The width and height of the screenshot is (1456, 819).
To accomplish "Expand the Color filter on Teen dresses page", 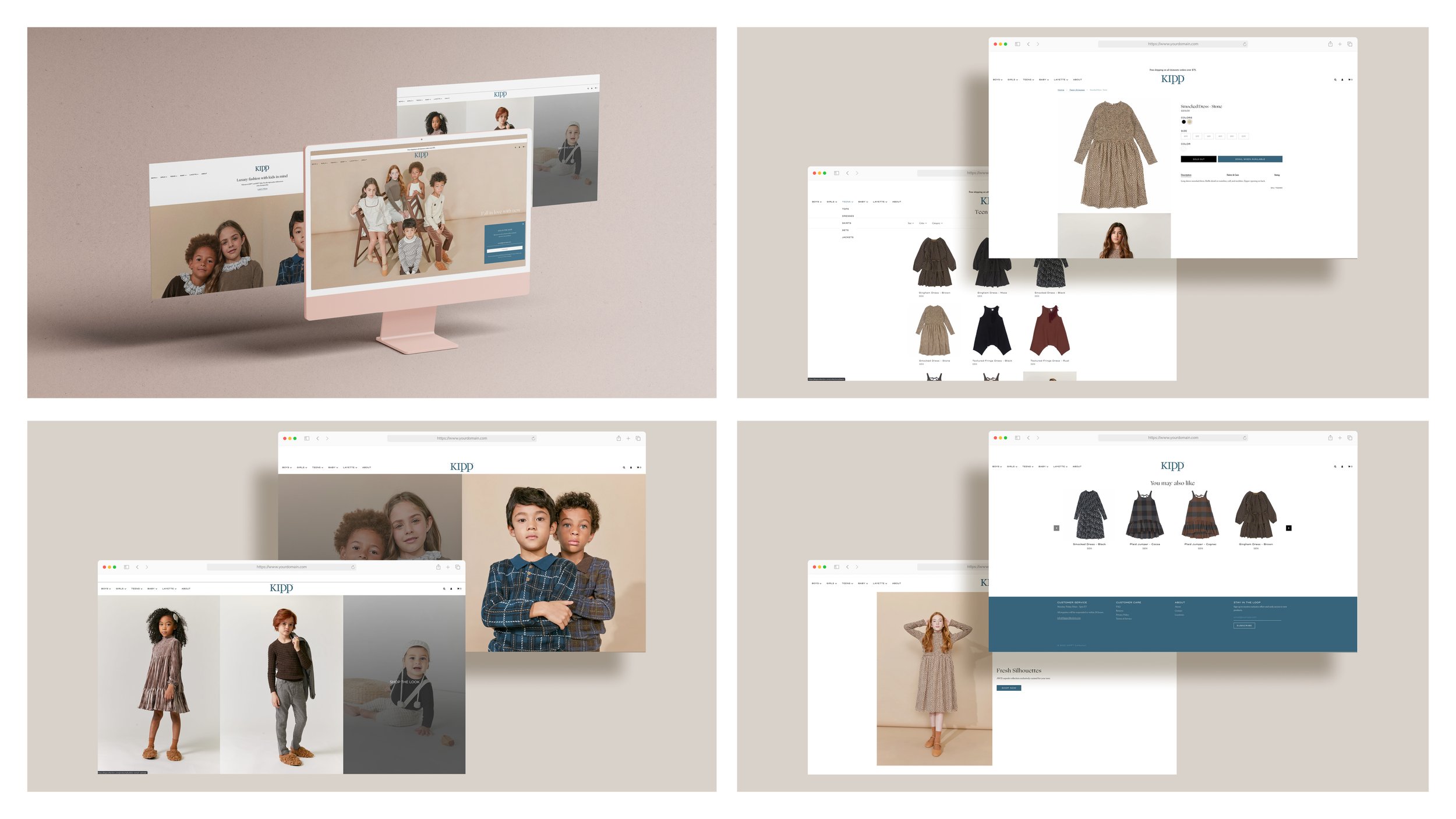I will coord(923,223).
